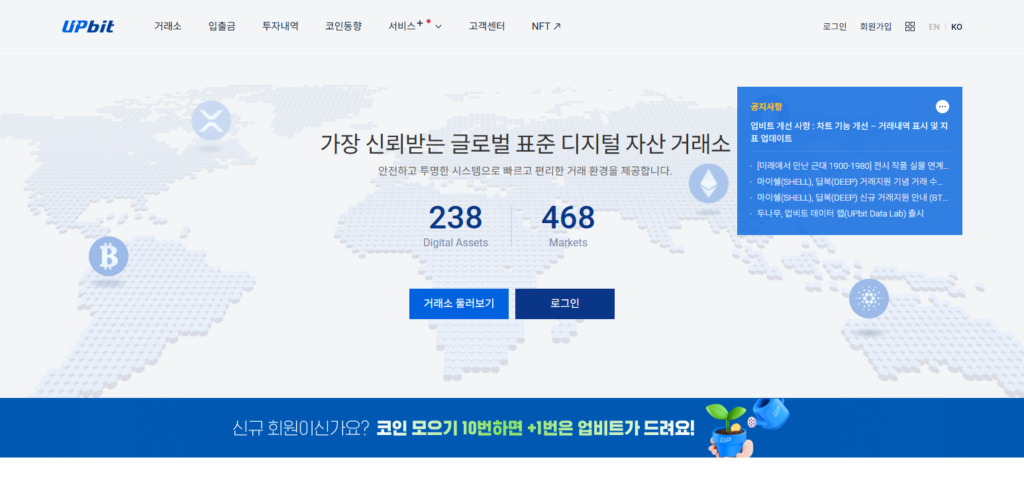Click the XRP coin icon on map

coord(211,121)
